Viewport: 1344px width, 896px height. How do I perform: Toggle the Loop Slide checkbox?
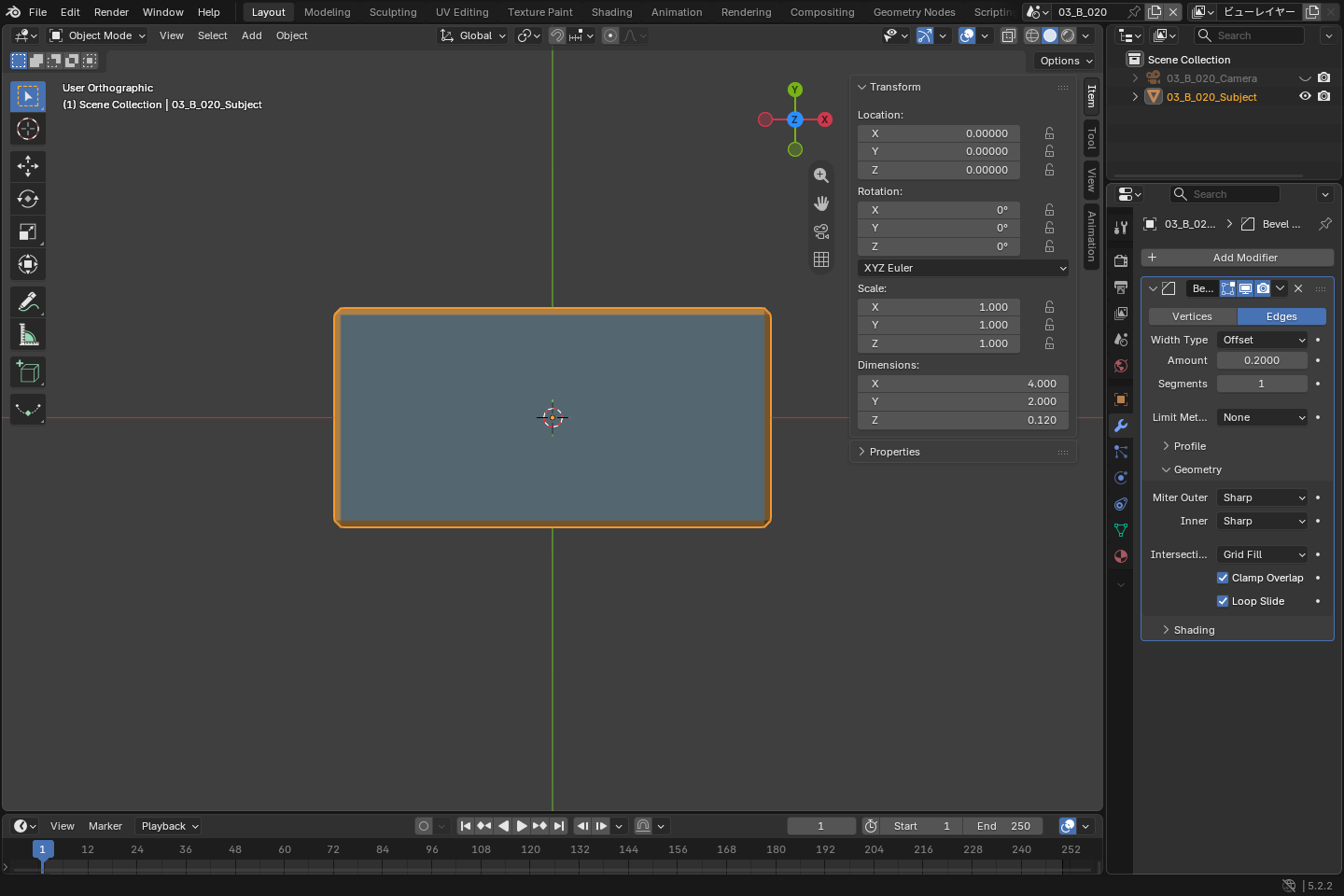point(1223,601)
